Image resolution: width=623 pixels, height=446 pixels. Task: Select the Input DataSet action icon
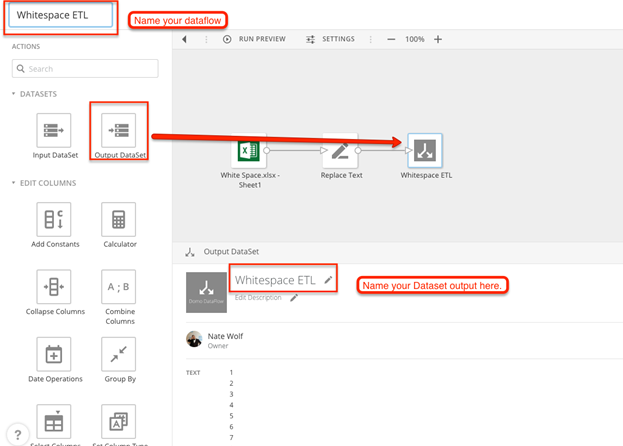(x=54, y=130)
